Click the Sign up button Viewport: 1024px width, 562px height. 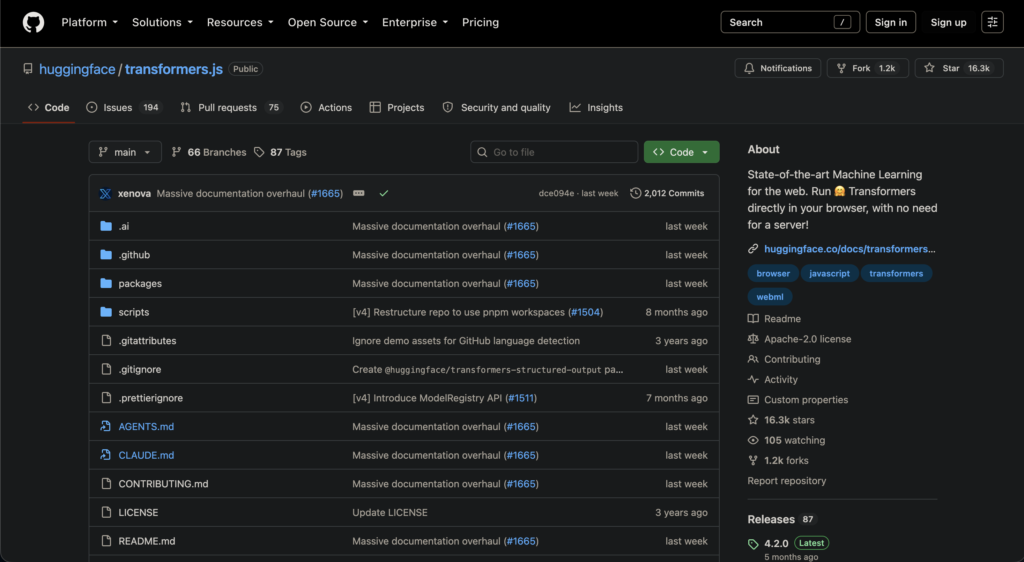coord(948,22)
